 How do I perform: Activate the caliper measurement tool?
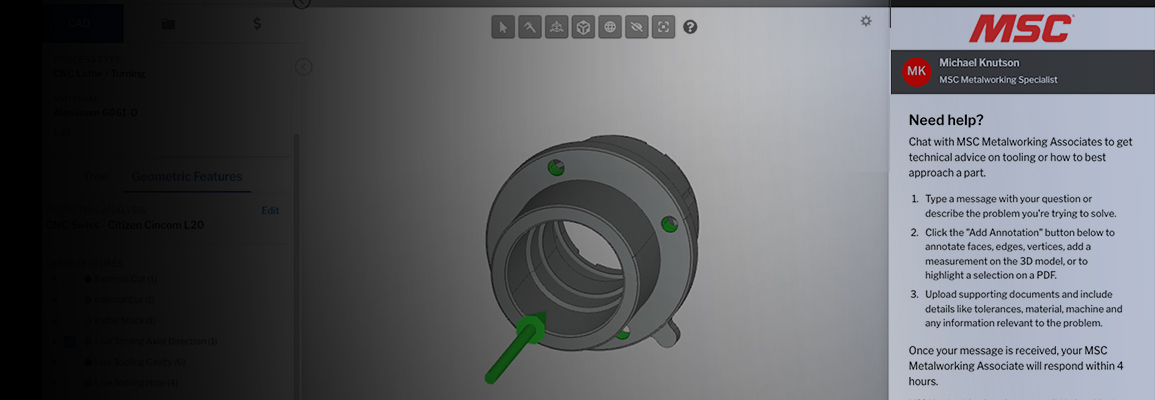click(x=530, y=27)
